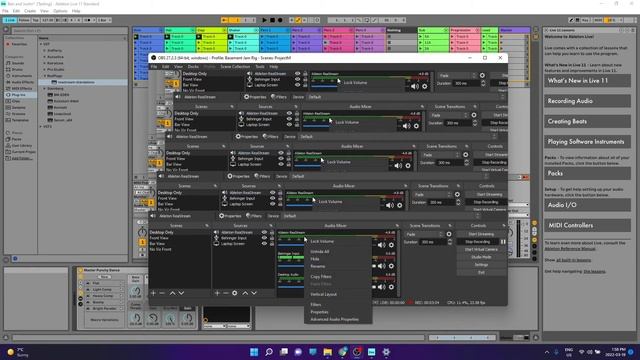Remove source using Sources toolbar minus icon
Viewport: 640px width, 360px height.
point(225,293)
